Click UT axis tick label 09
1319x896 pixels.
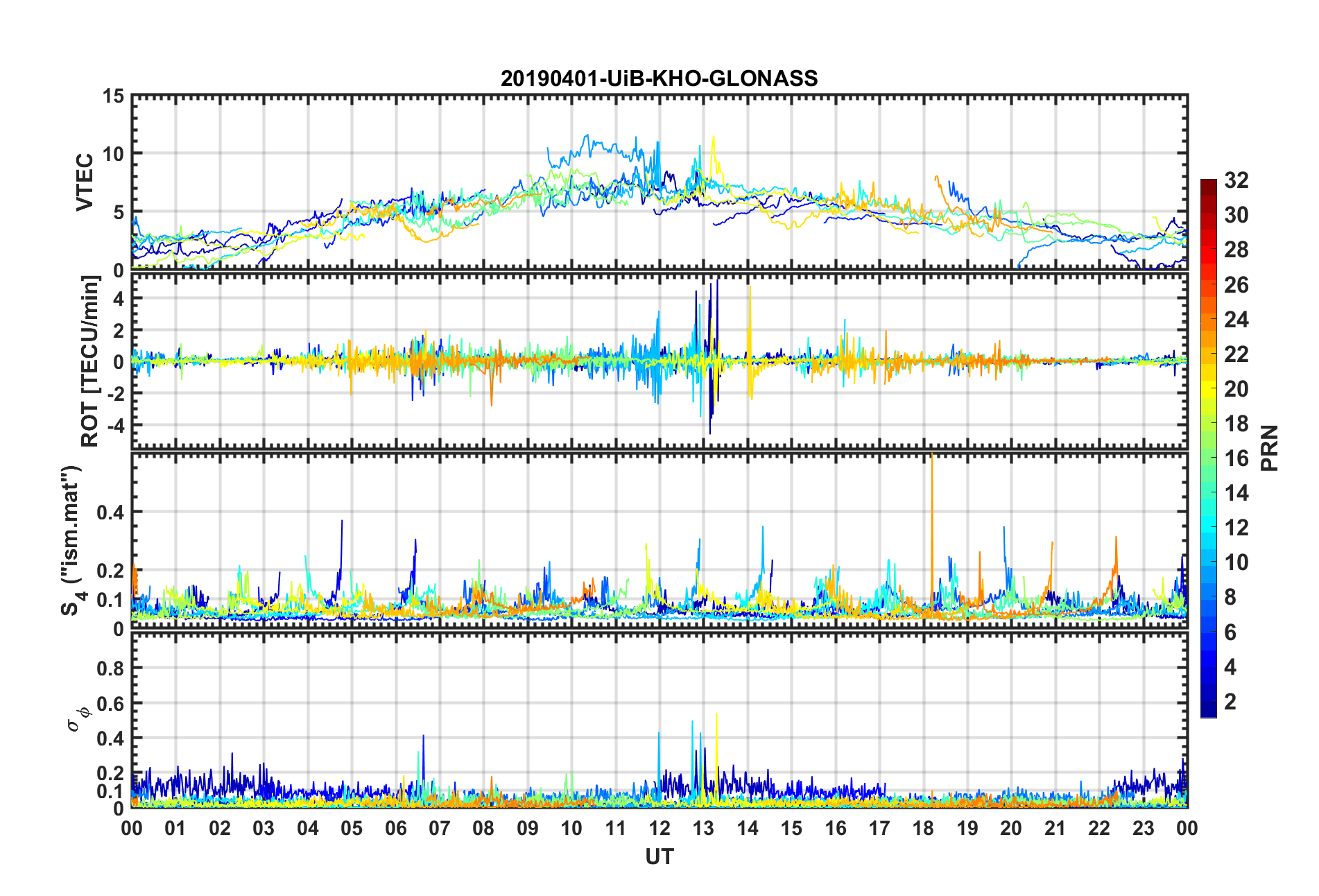527,828
